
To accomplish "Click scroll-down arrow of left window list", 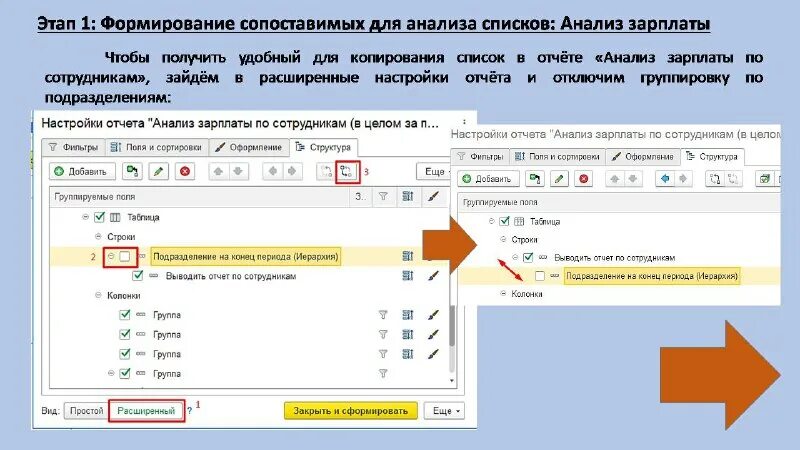I will click(x=452, y=381).
